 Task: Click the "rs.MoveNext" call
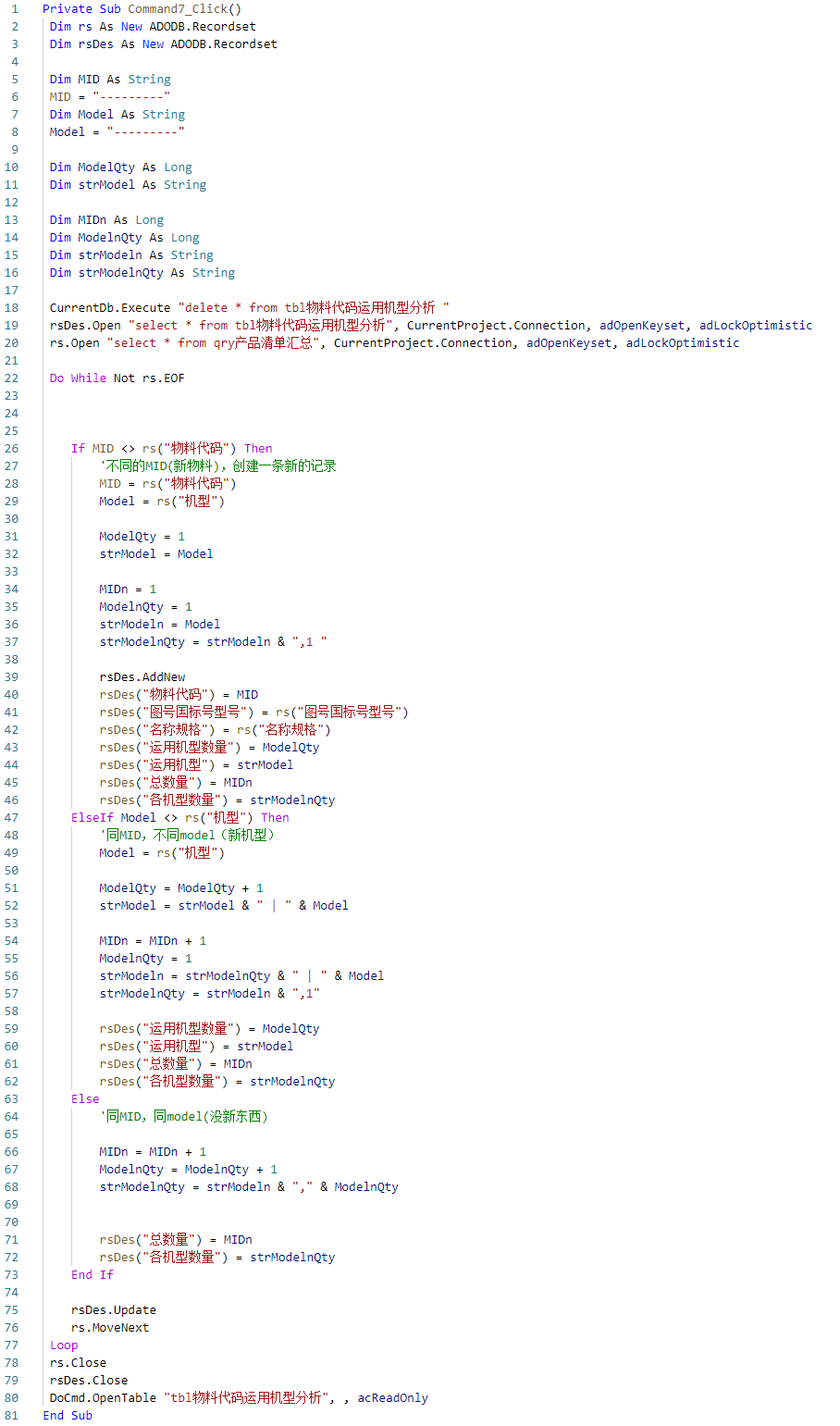[x=110, y=1328]
